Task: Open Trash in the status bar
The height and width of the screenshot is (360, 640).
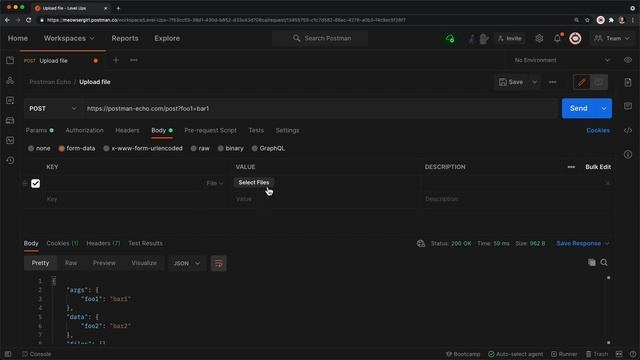Action: pos(597,354)
